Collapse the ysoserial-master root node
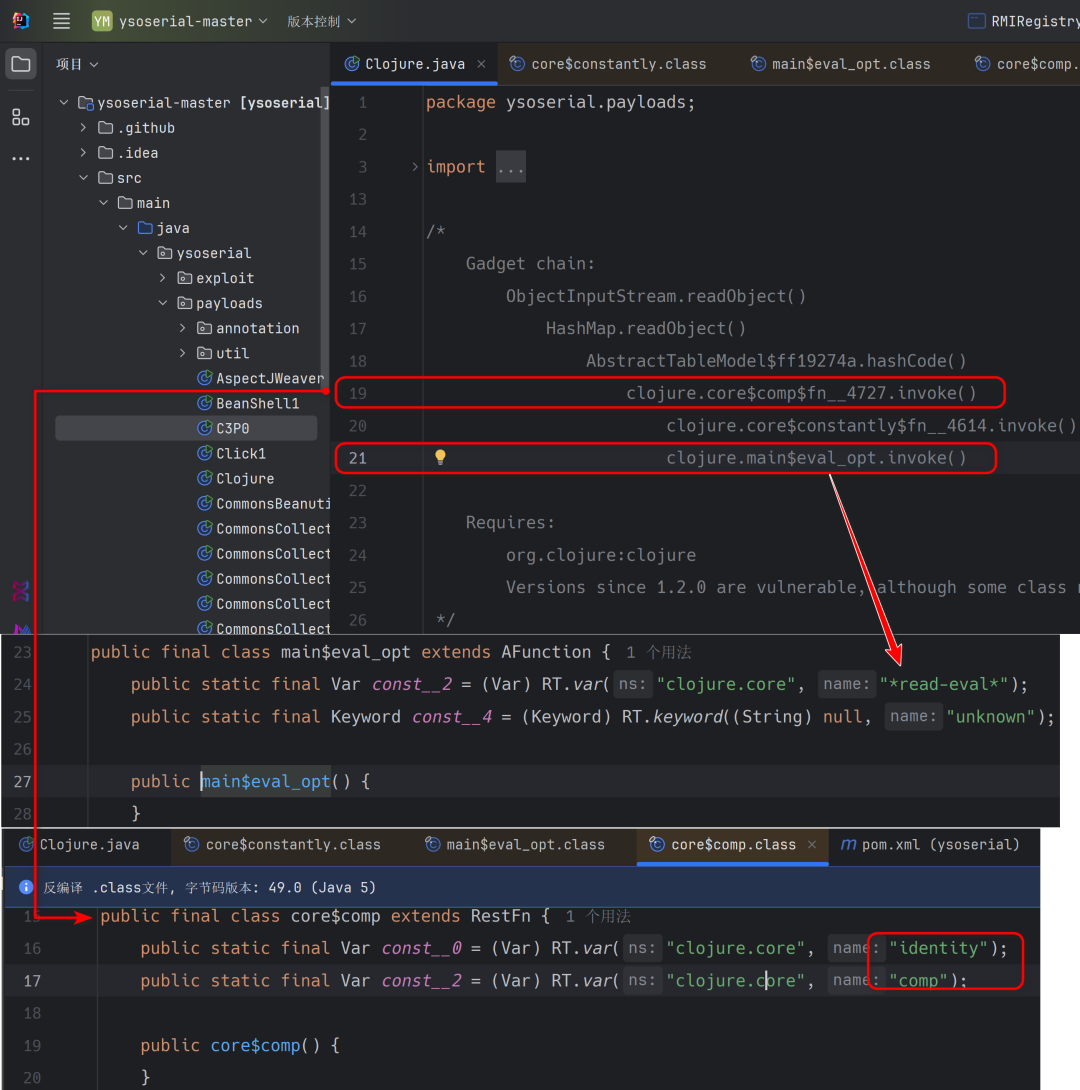Screen dimensions: 1080x1090 coord(64,103)
